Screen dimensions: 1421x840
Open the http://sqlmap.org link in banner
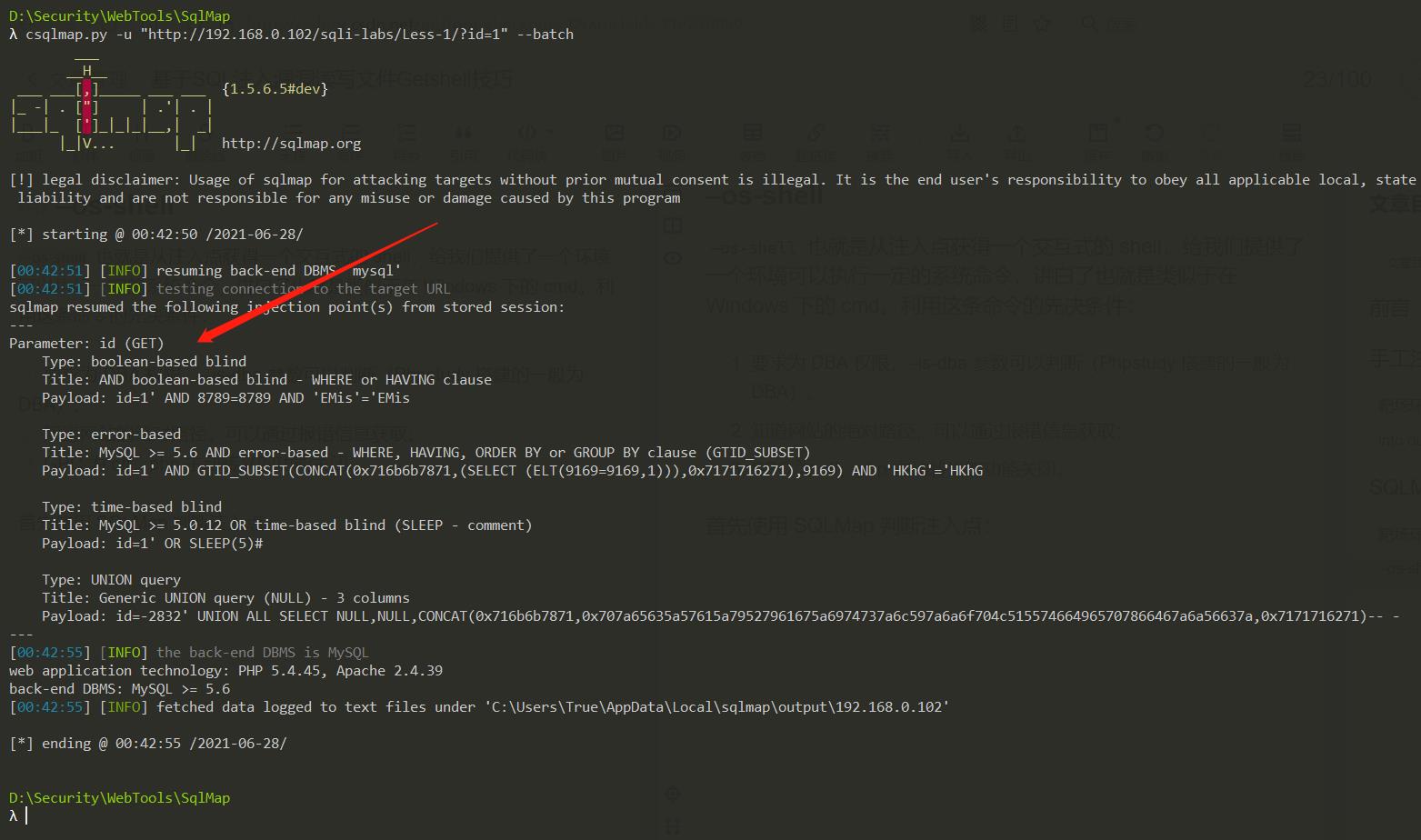291,144
